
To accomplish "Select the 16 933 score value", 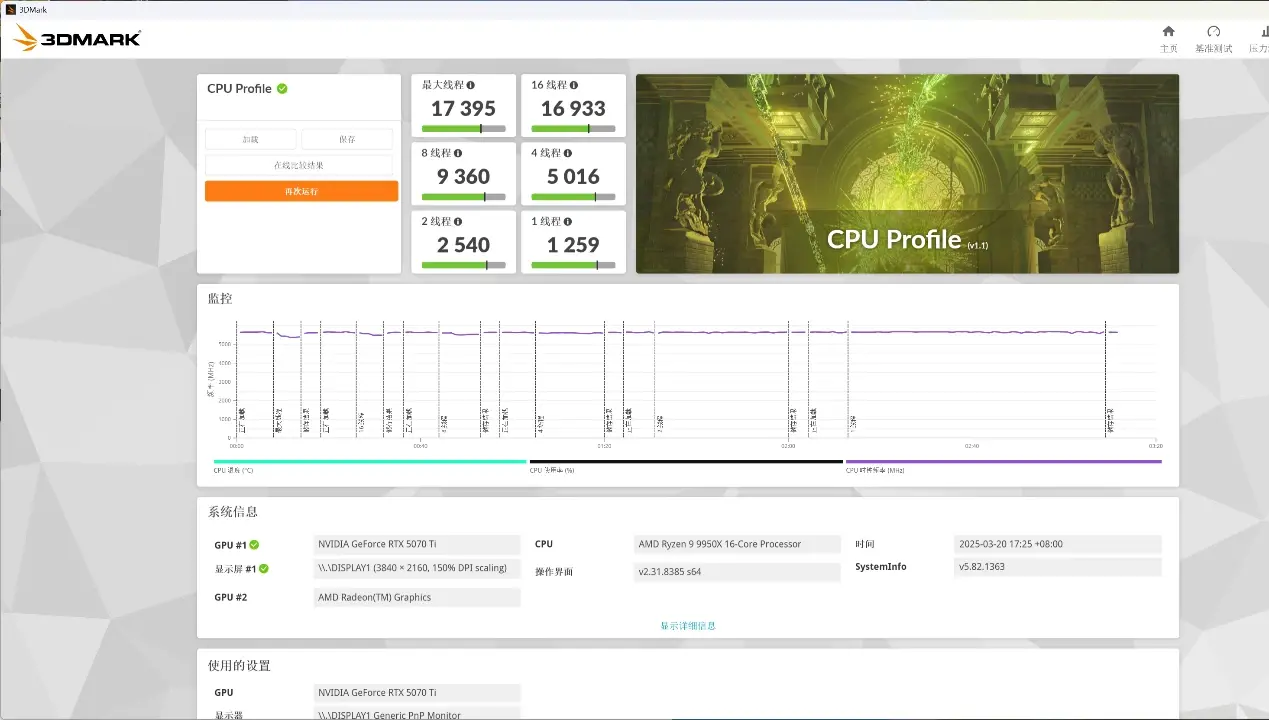I will click(573, 108).
